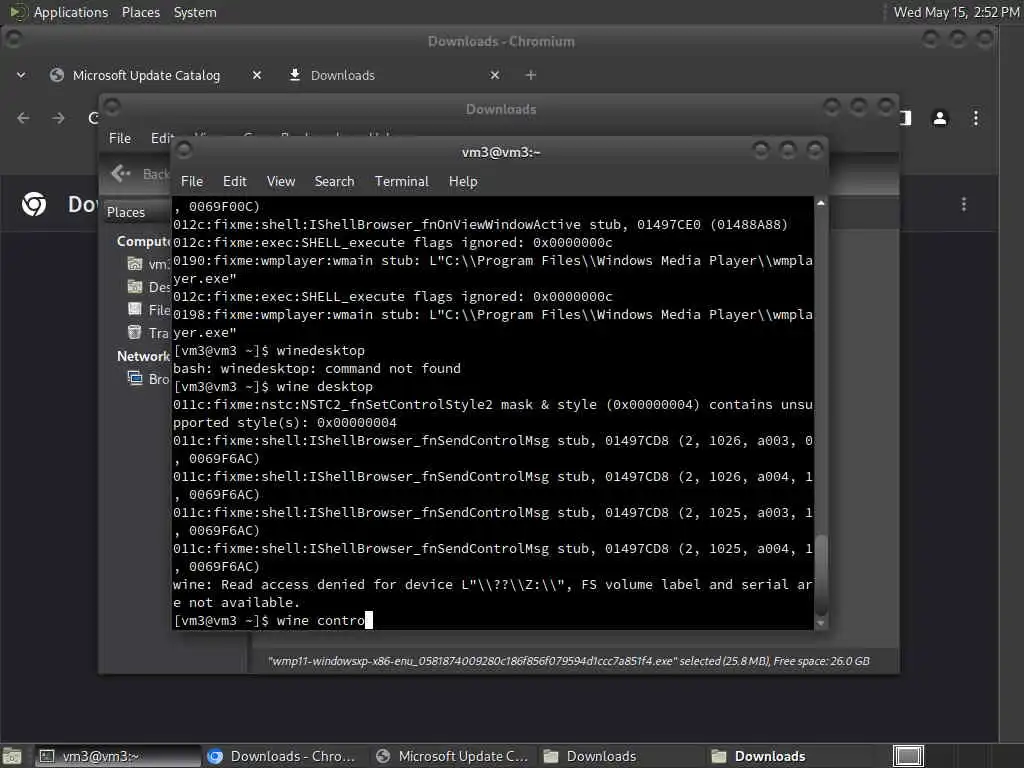This screenshot has height=768, width=1024.
Task: Click Back arrow in file manager
Action: 121,174
